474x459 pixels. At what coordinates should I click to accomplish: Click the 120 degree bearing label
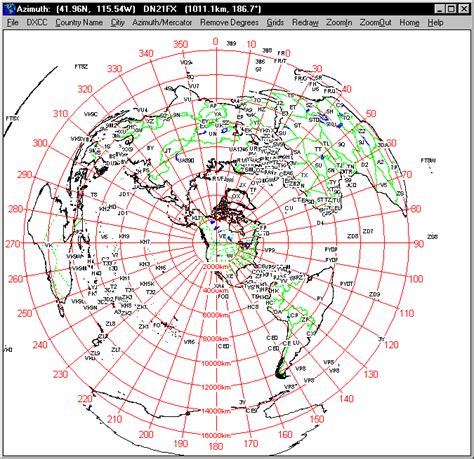pos(391,345)
